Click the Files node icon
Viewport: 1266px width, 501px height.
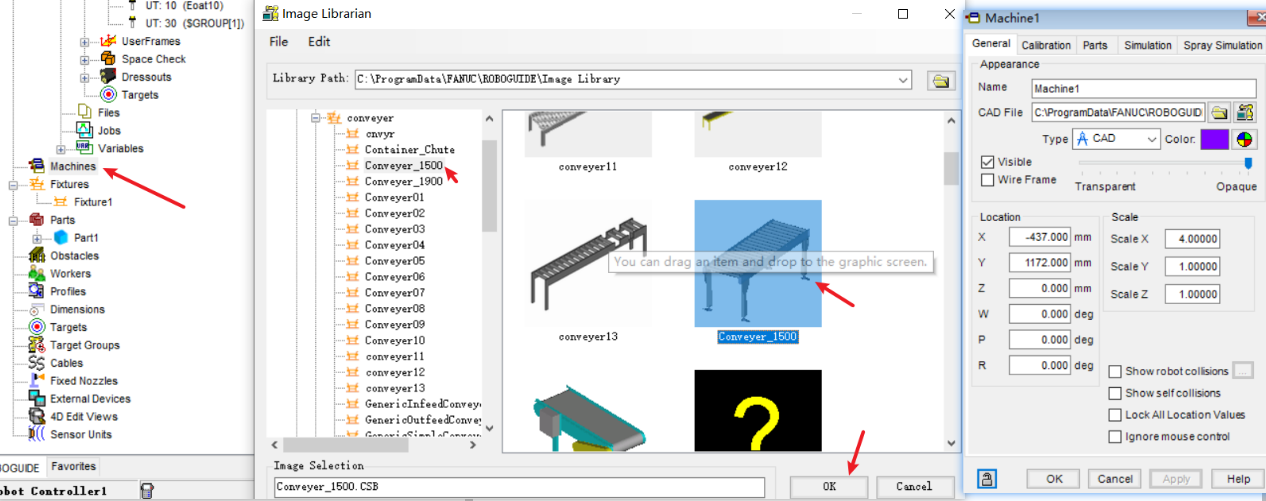pyautogui.click(x=84, y=113)
